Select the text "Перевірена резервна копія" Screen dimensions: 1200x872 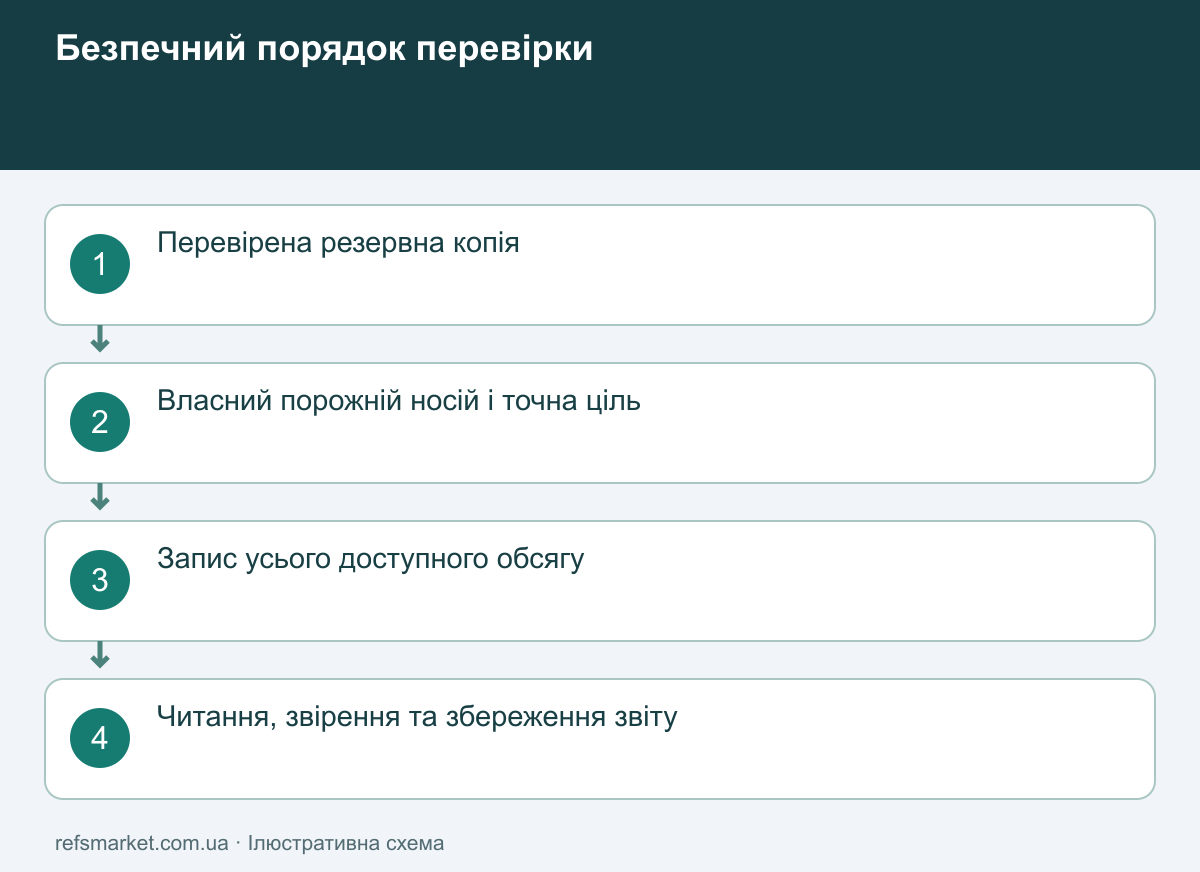tap(338, 243)
